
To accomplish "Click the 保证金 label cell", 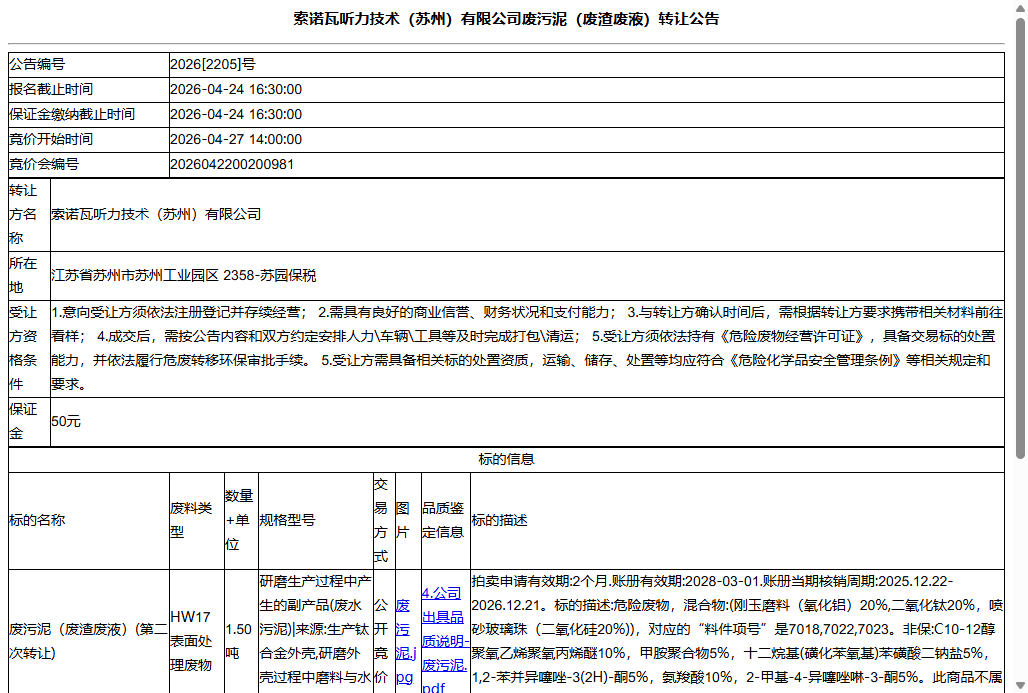I will [x=30, y=422].
